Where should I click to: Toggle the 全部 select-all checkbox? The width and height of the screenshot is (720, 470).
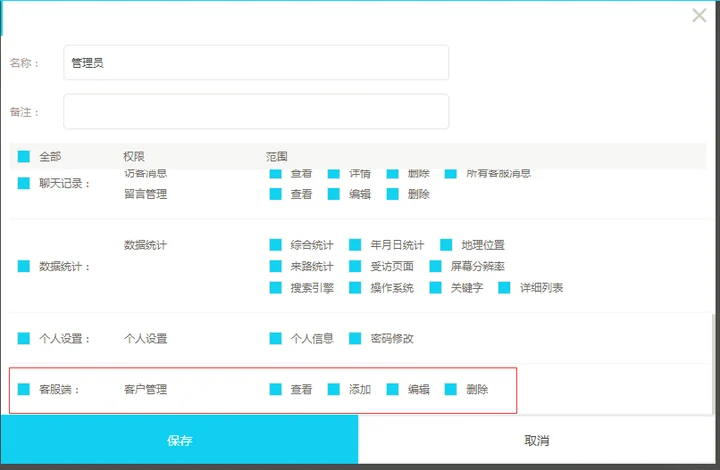point(24,157)
